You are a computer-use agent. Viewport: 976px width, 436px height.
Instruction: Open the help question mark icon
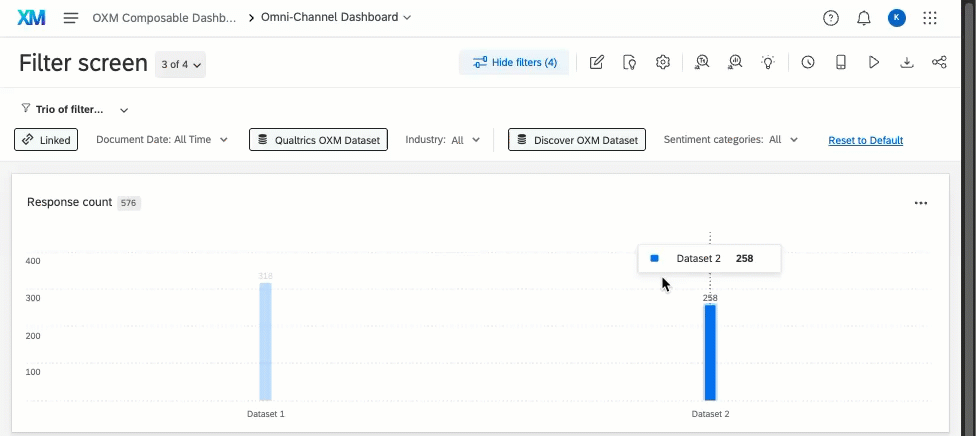(x=831, y=18)
